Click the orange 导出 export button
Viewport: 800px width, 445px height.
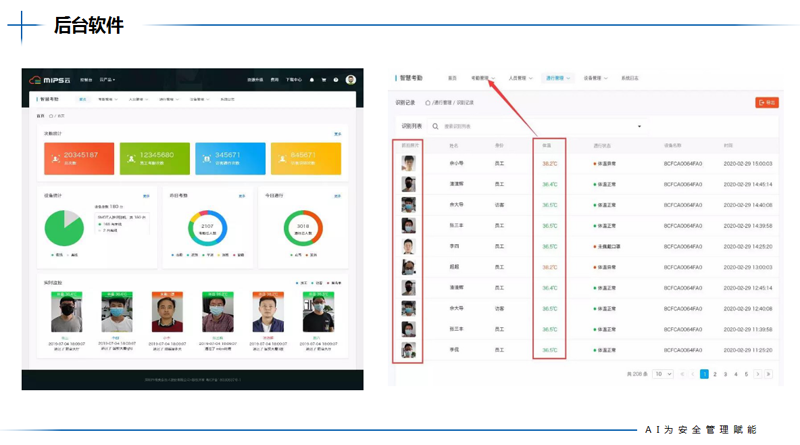pos(766,102)
